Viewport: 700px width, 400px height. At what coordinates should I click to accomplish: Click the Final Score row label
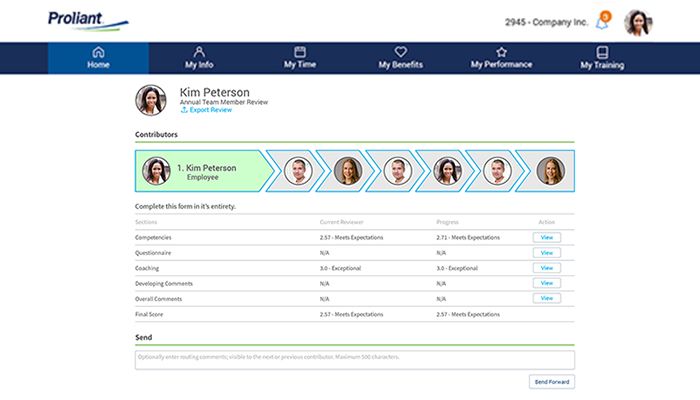[149, 314]
